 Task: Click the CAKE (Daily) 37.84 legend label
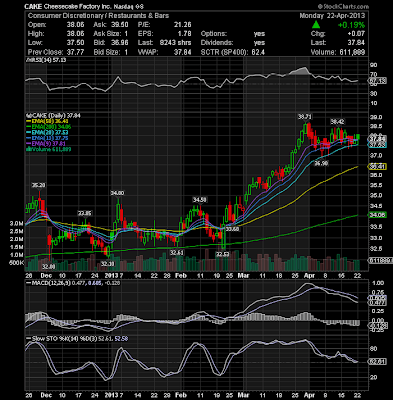(55, 115)
